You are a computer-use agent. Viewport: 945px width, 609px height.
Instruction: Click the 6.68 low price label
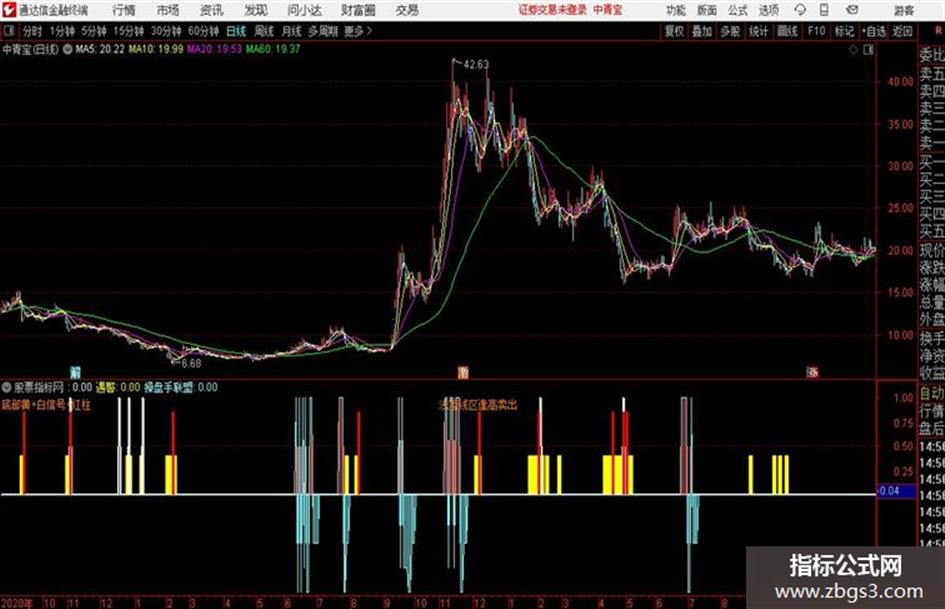point(191,363)
